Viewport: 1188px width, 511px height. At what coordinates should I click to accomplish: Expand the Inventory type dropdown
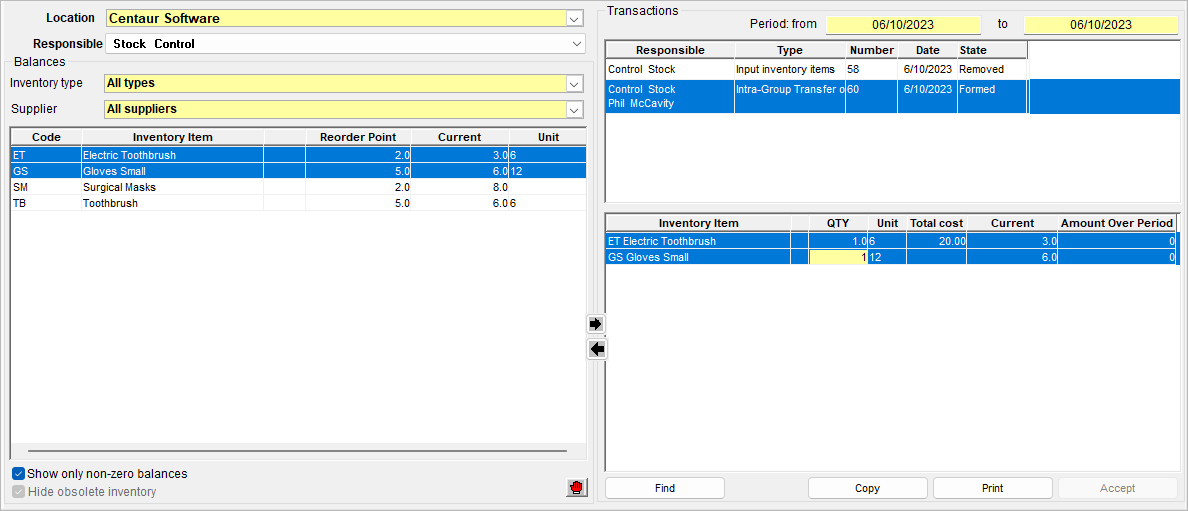coord(575,83)
